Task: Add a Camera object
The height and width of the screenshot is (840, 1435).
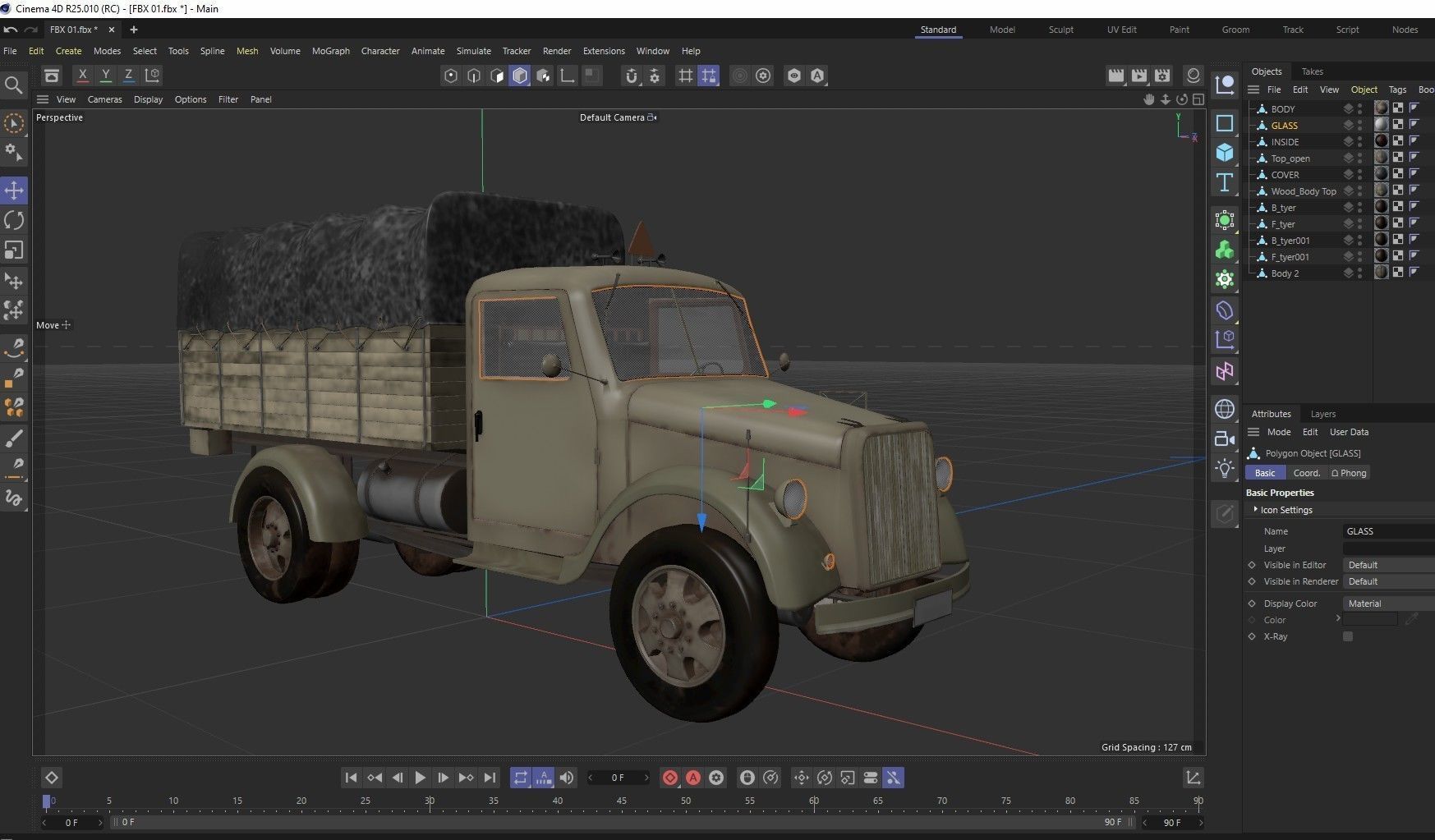Action: [x=1225, y=438]
